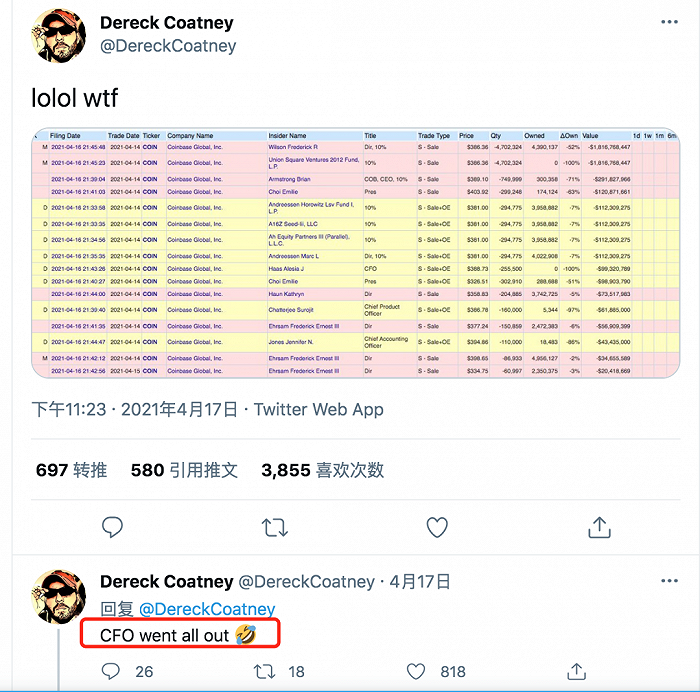Share the main tweet via share icon
This screenshot has width=700, height=692.
(x=599, y=526)
